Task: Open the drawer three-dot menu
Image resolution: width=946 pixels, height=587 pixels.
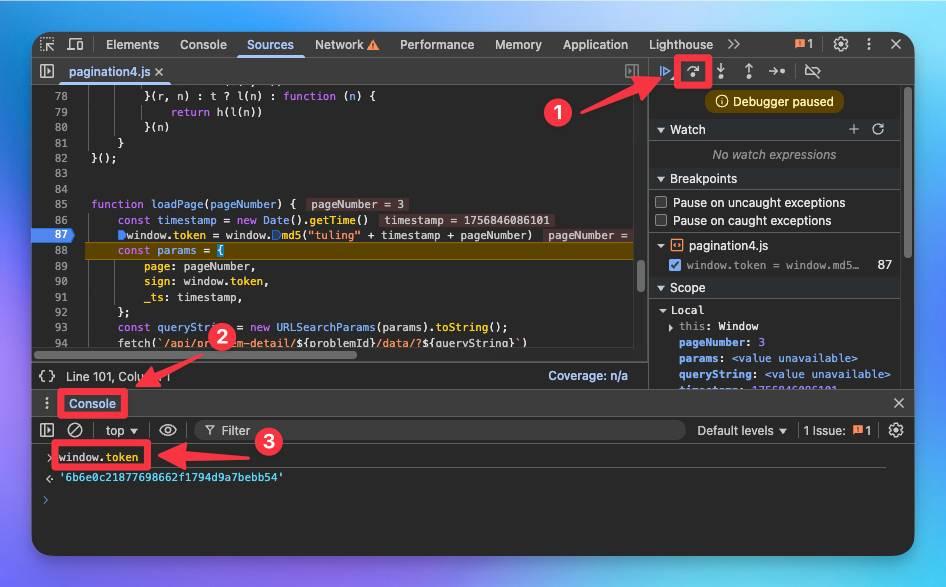Action: 46,403
